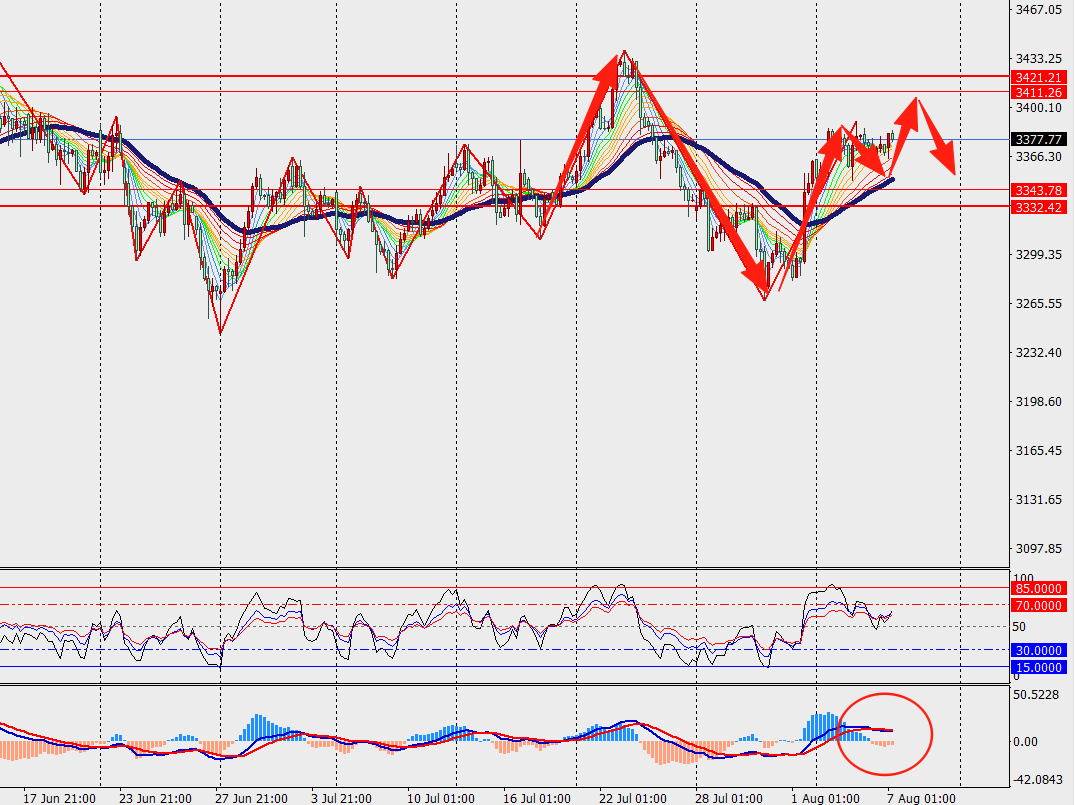Click the 3 Jul 21:00 time label

341,798
